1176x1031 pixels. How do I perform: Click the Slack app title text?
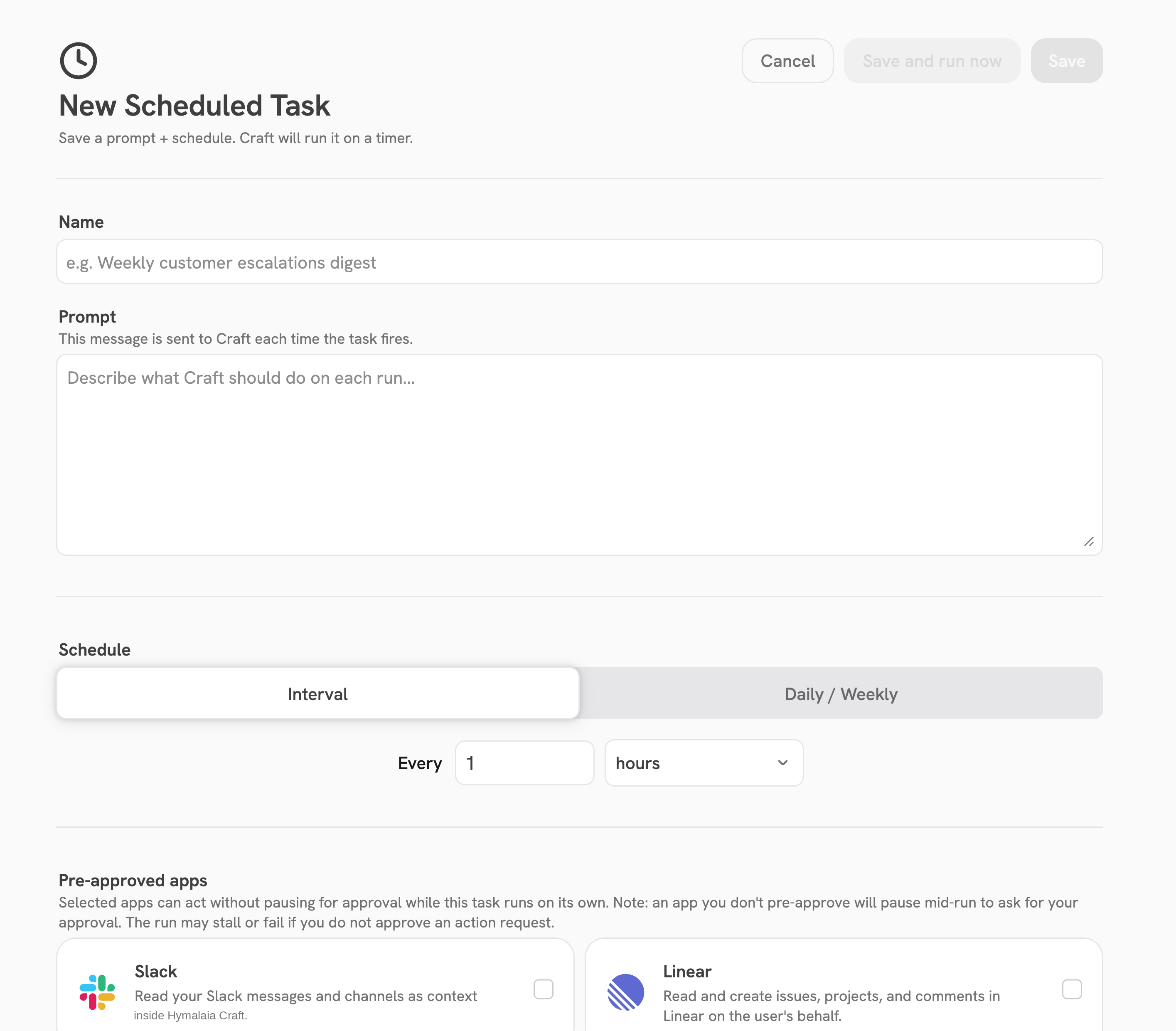156,971
